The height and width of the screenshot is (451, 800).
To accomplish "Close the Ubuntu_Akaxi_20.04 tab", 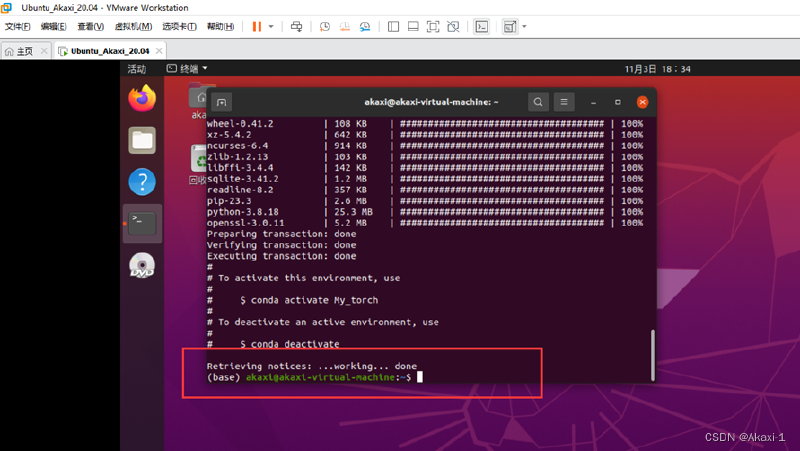I will [159, 51].
